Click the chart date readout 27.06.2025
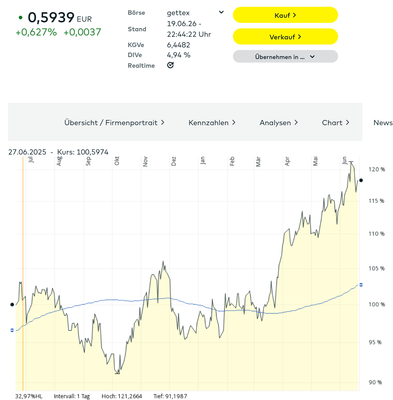This screenshot has height=400, width=393. [27, 152]
